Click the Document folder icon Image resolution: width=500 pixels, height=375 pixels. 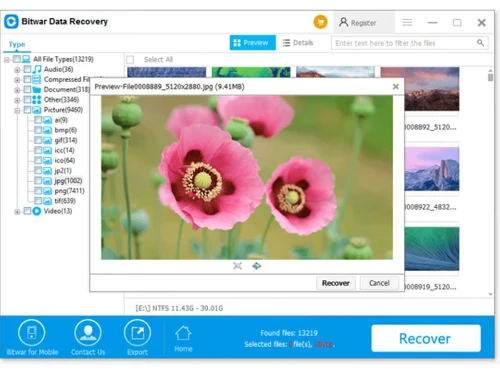click(x=37, y=89)
